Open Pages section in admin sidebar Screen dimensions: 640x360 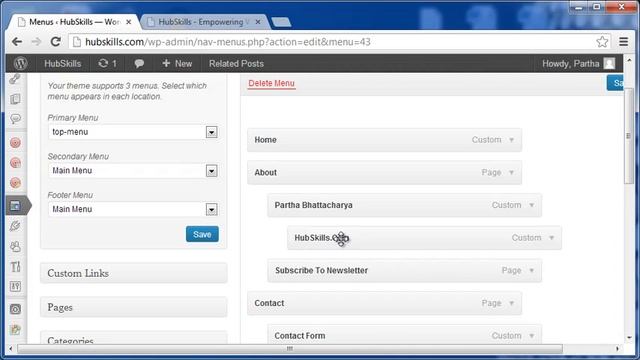(15, 99)
